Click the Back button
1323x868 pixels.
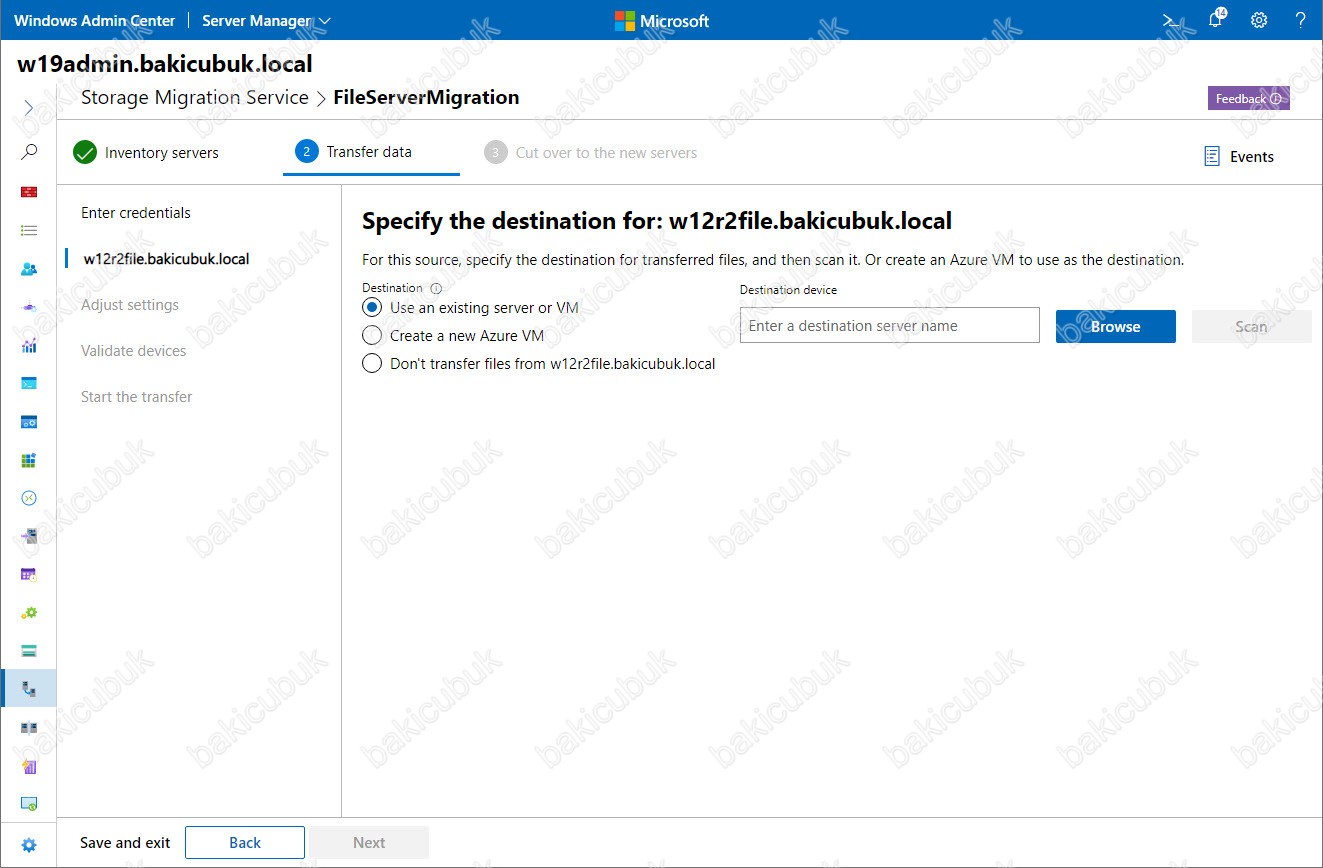click(x=245, y=843)
